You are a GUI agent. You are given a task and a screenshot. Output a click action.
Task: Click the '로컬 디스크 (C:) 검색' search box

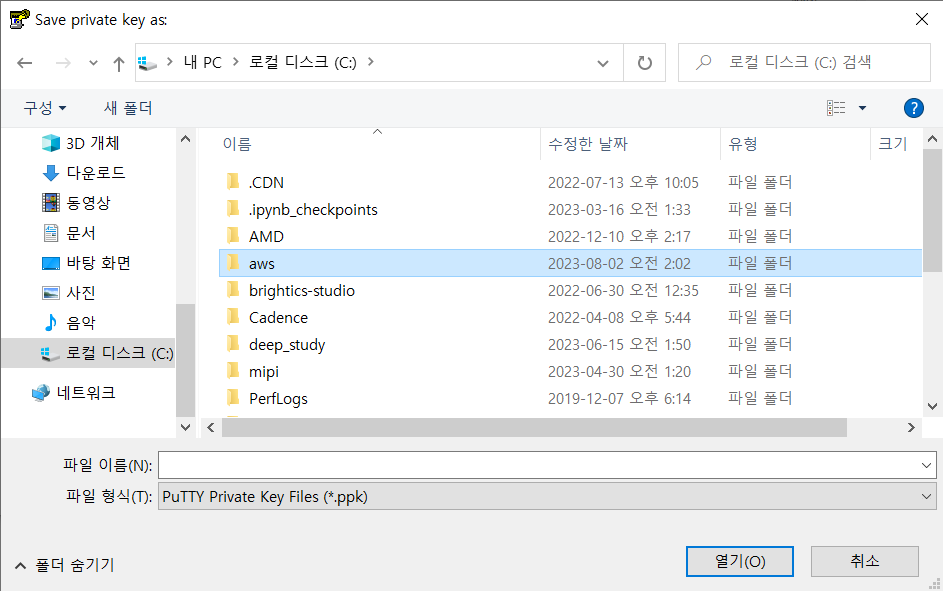[804, 63]
